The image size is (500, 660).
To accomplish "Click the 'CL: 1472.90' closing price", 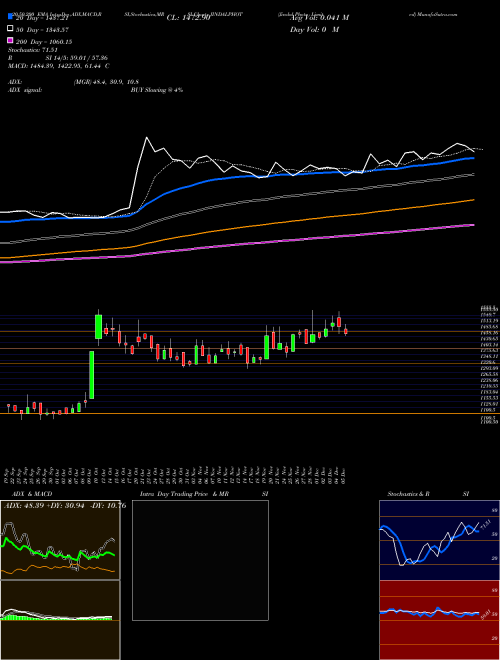I will point(188,18).
